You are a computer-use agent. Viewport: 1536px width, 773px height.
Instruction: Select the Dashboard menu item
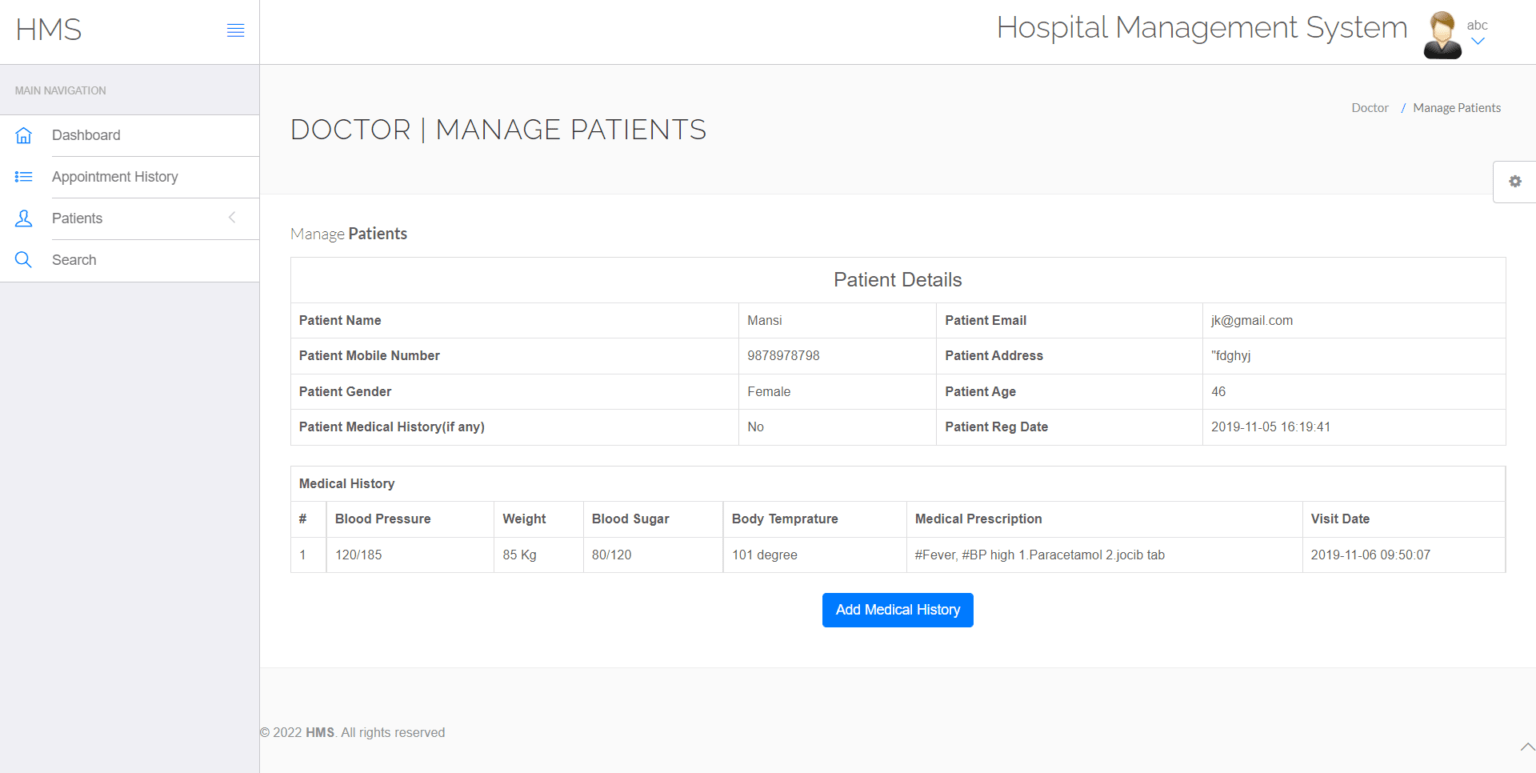tap(85, 135)
